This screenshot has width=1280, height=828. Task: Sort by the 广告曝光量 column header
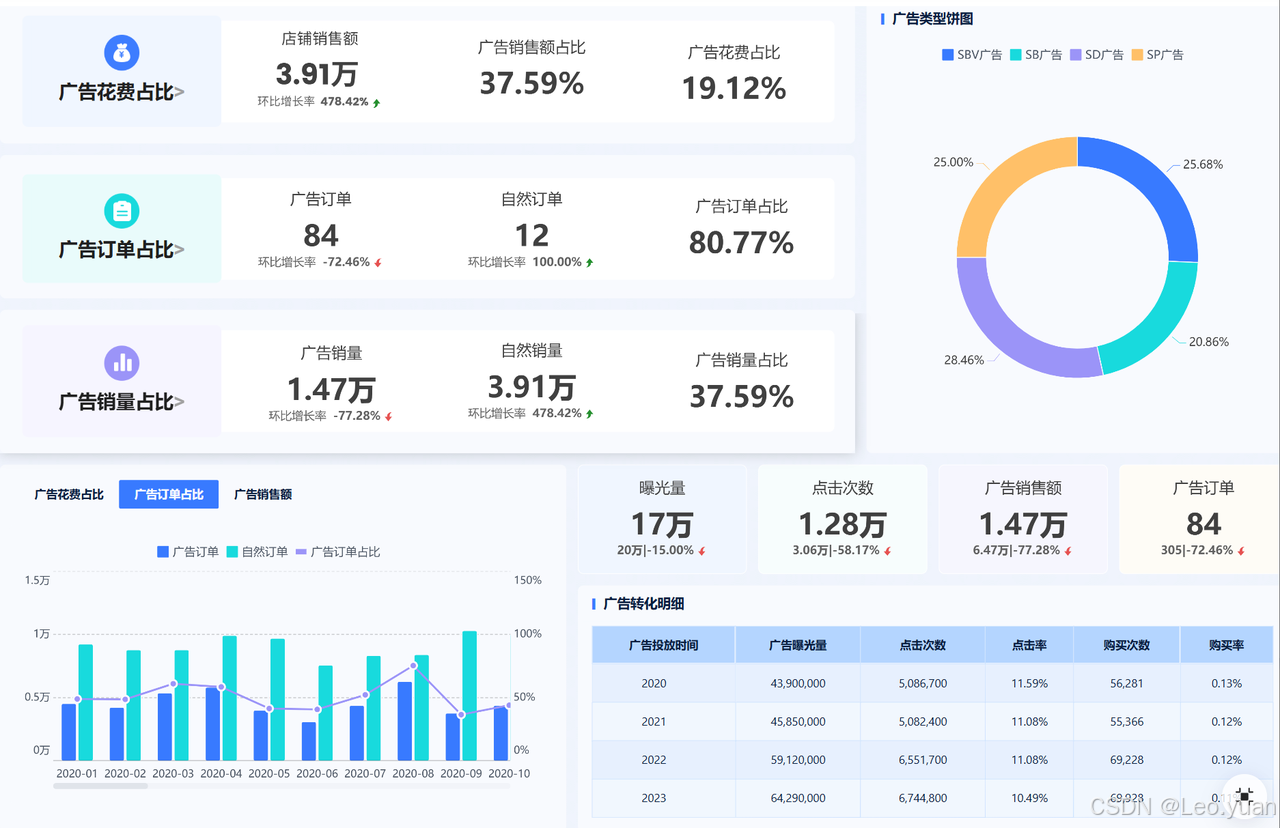tap(798, 645)
